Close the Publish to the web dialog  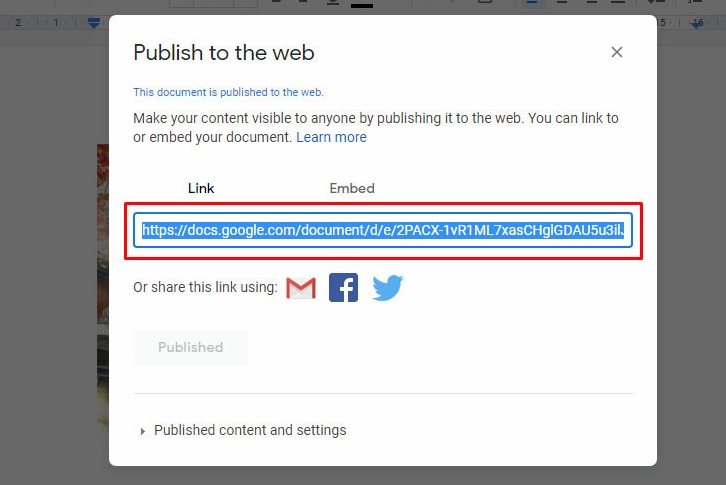(616, 52)
